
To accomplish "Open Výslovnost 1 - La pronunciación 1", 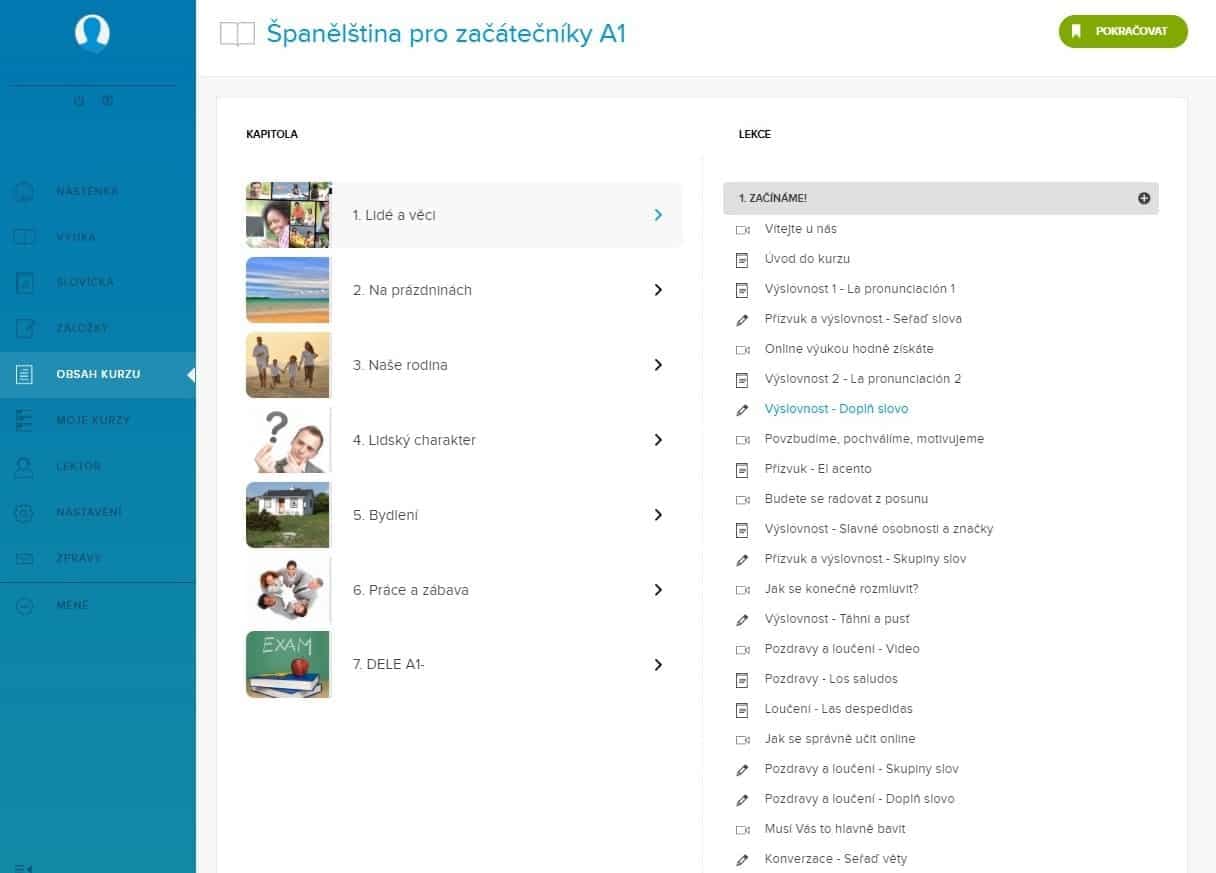I will click(860, 289).
